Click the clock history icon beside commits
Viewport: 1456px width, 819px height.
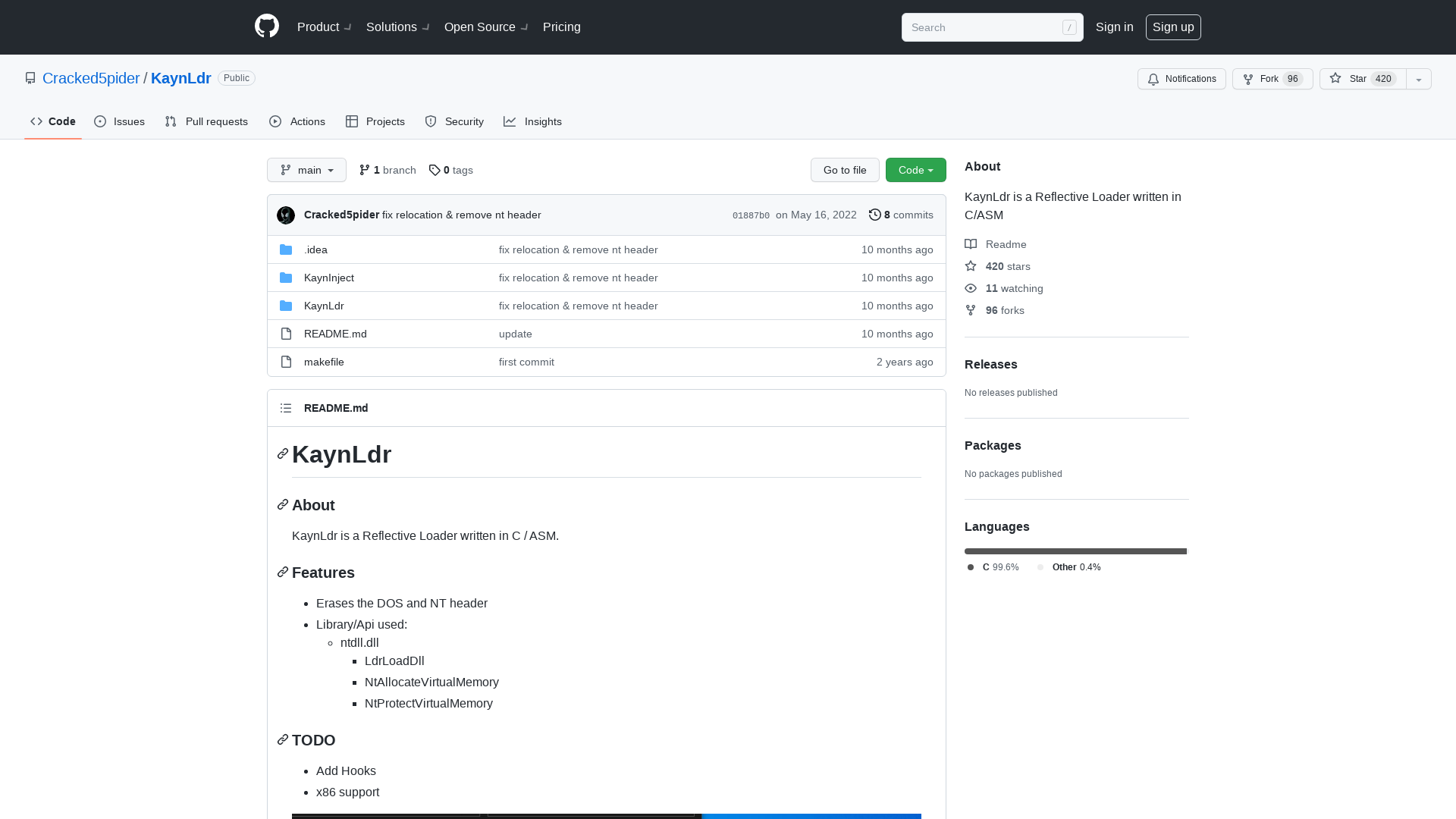(x=875, y=215)
